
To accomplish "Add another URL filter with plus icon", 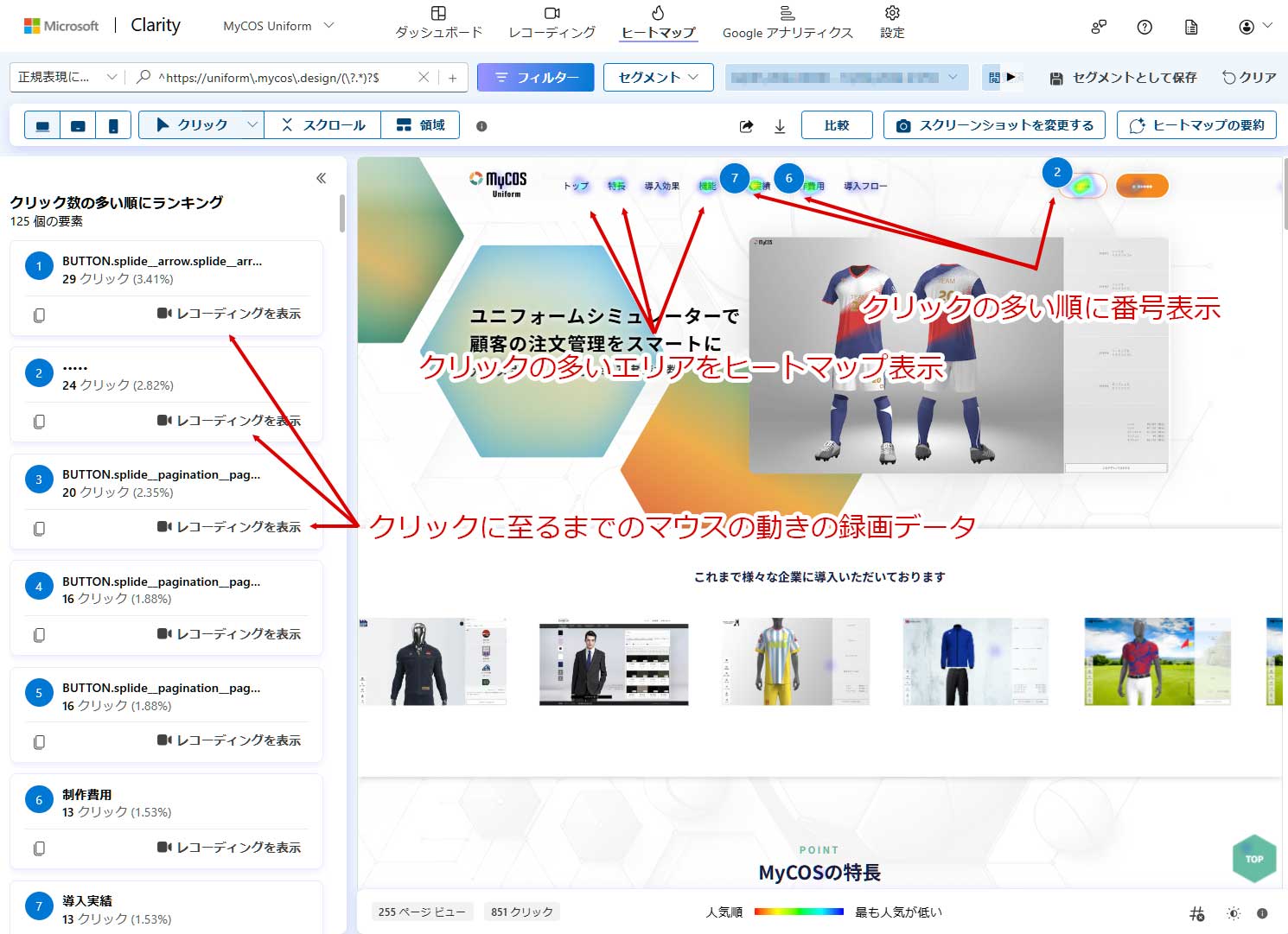I will pos(452,78).
